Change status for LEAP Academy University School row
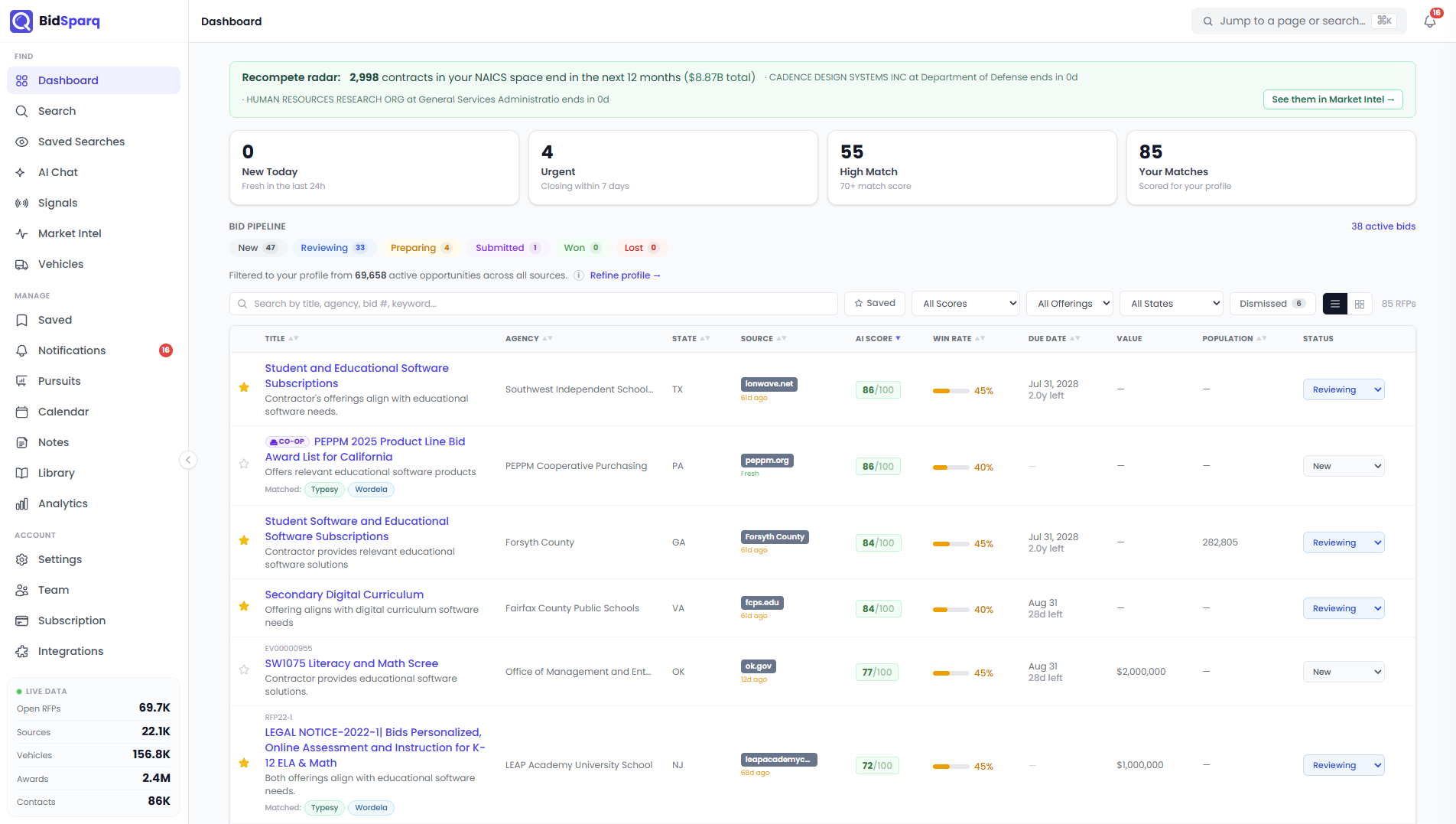Image resolution: width=1456 pixels, height=824 pixels. click(1344, 765)
